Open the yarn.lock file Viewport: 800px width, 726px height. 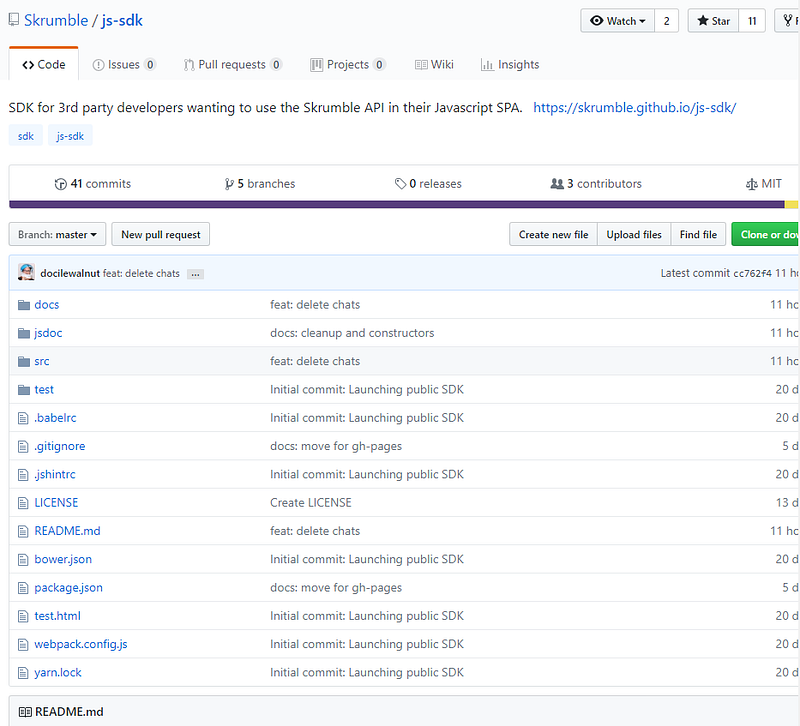click(58, 672)
